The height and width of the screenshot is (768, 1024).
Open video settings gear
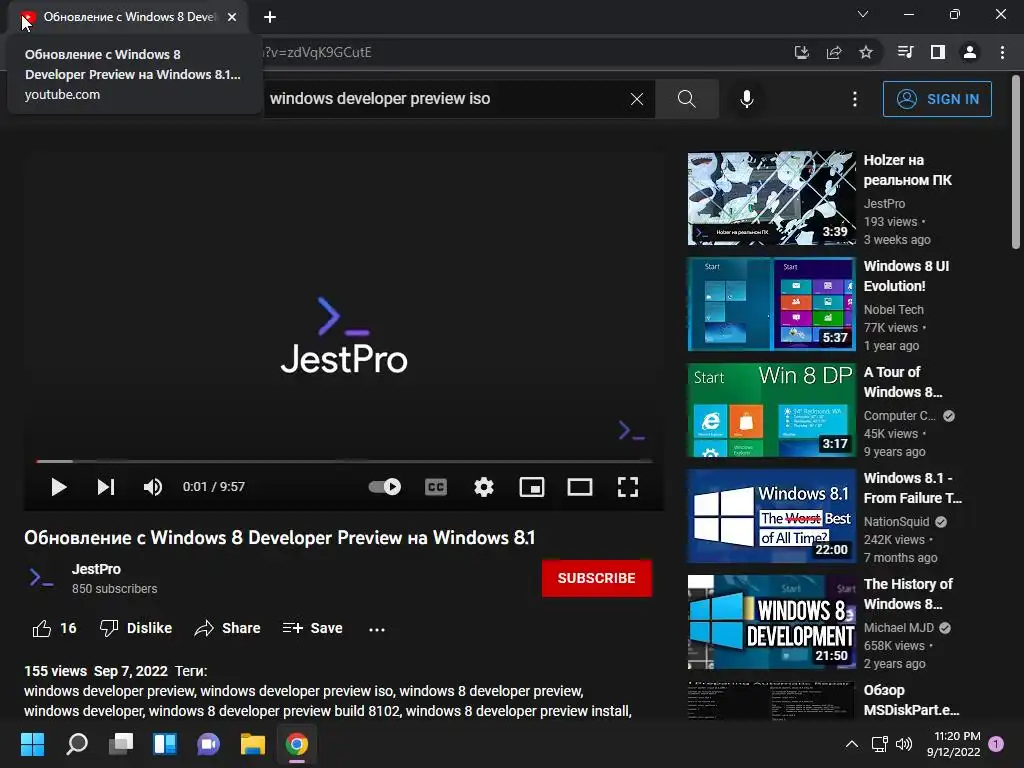(484, 487)
